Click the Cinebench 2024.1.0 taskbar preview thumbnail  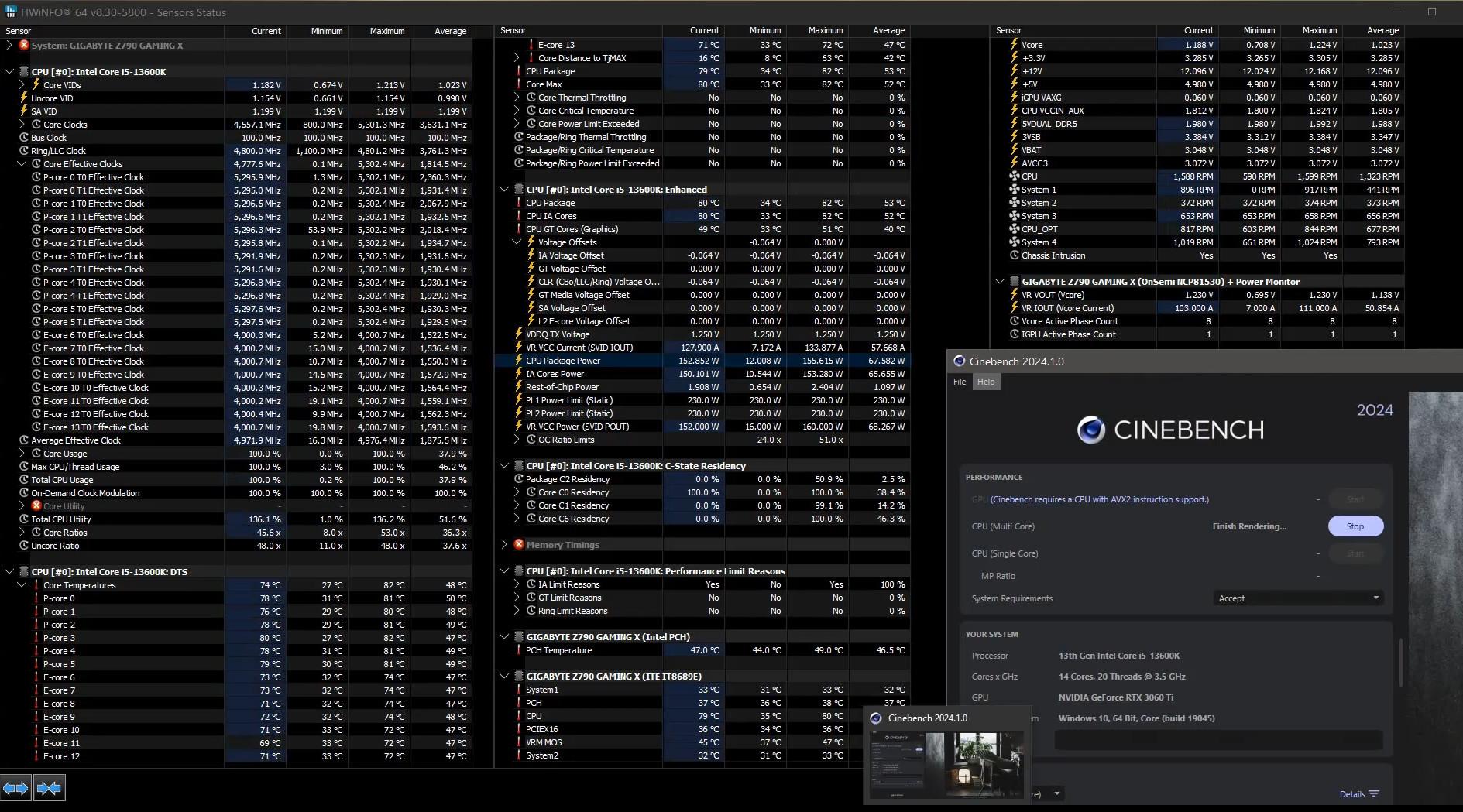pyautogui.click(x=946, y=765)
